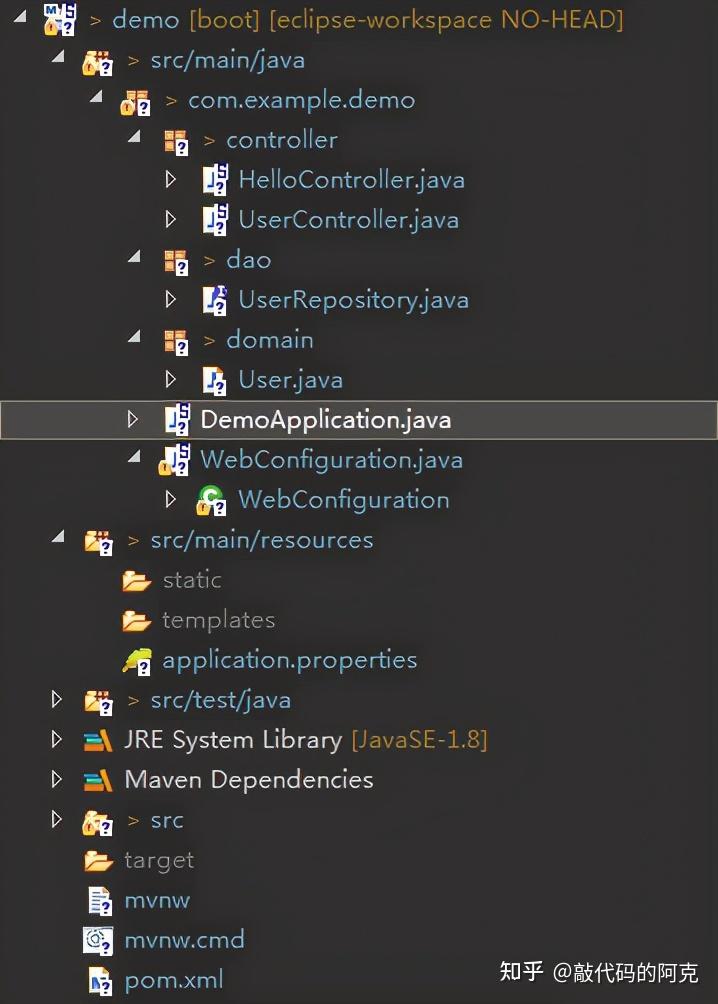Screen dimensions: 718x1004
Task: Select the target folder
Action: click(x=159, y=861)
